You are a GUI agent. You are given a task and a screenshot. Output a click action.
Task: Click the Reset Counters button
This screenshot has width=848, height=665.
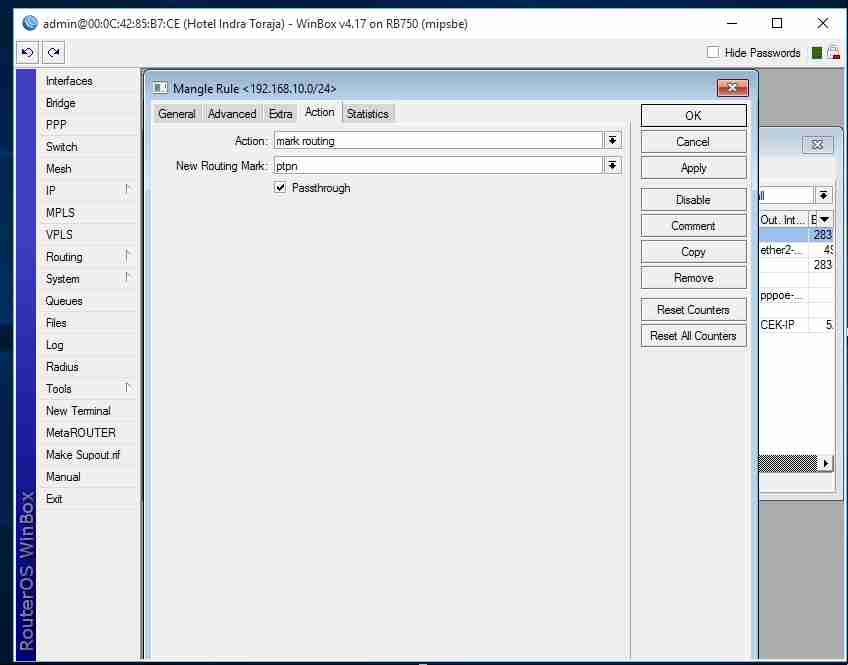[693, 310]
